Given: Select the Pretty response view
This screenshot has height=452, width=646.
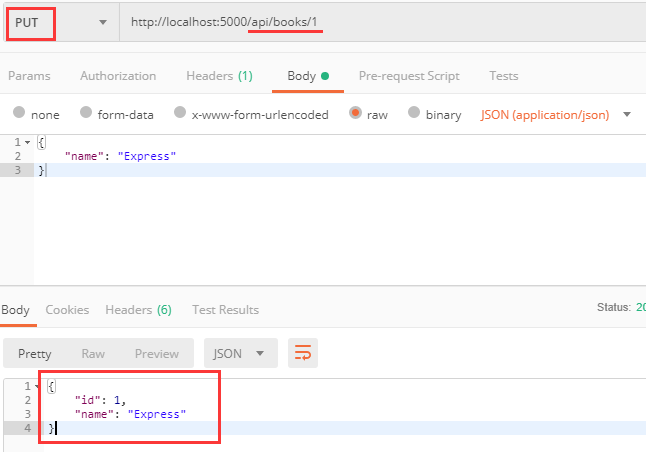Looking at the screenshot, I should coord(35,354).
